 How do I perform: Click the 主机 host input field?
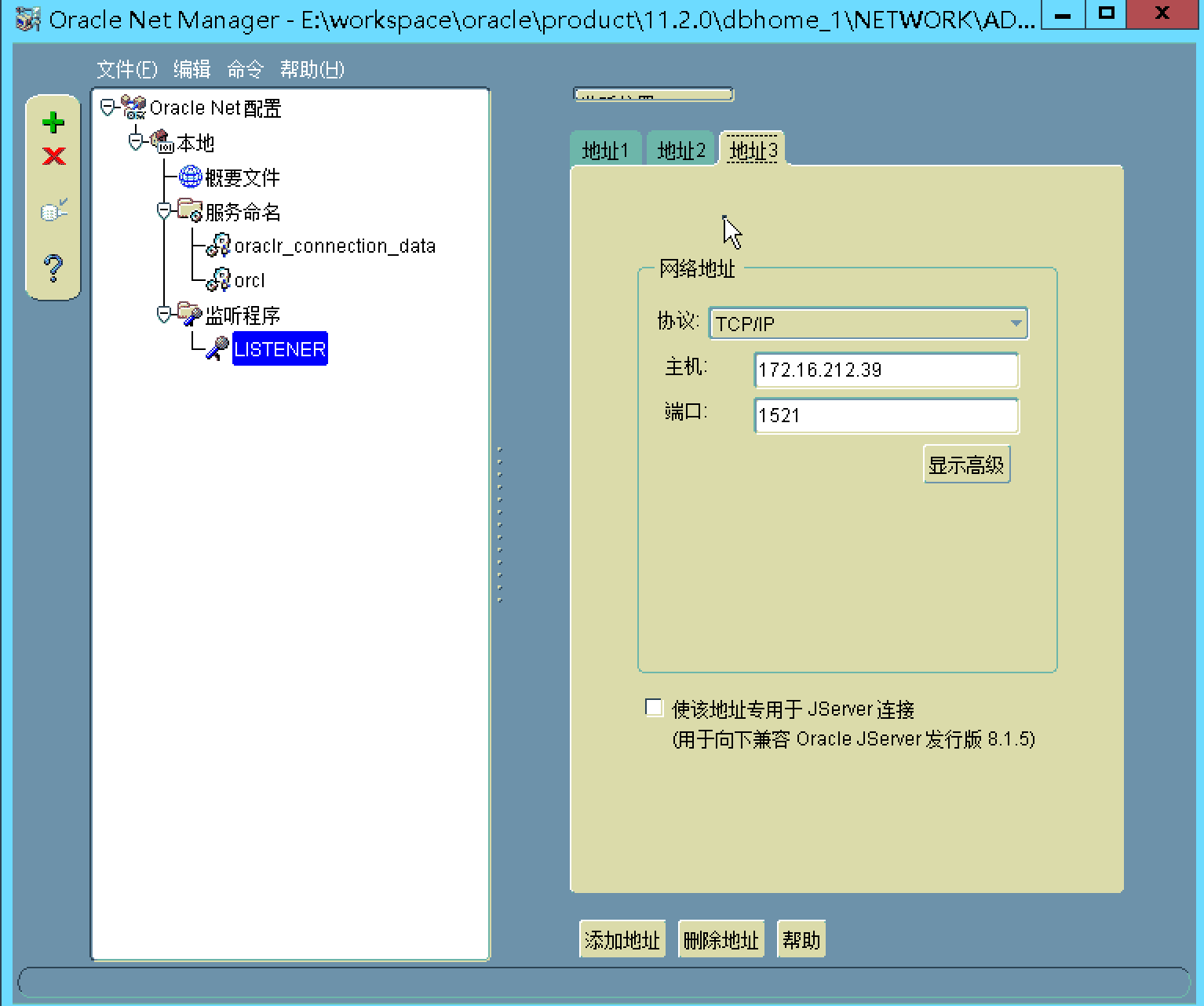click(885, 370)
